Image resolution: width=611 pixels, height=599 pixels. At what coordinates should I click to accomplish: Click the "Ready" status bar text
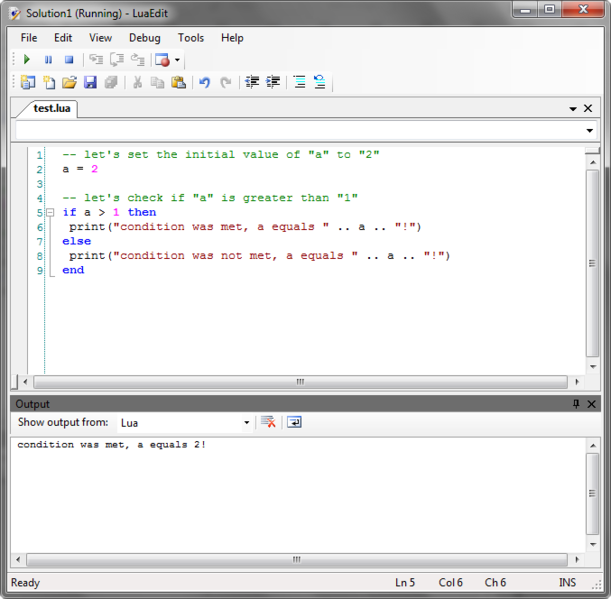25,582
